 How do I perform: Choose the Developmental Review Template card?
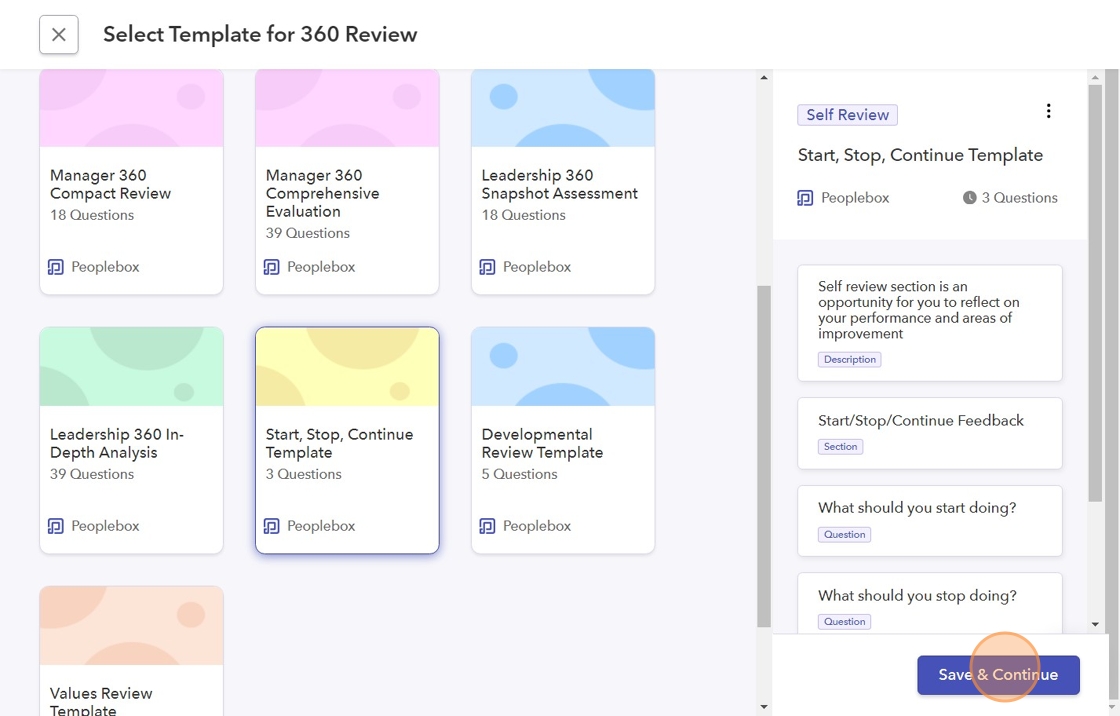[563, 440]
